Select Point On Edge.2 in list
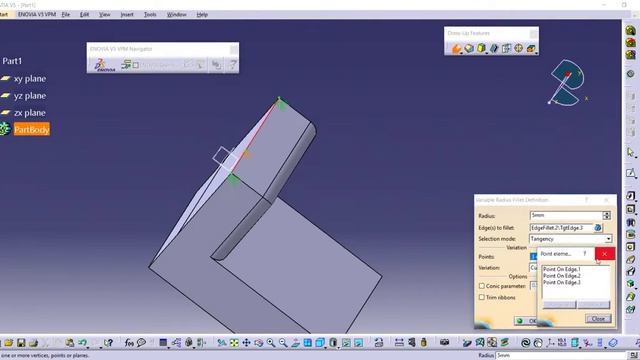 click(x=562, y=276)
